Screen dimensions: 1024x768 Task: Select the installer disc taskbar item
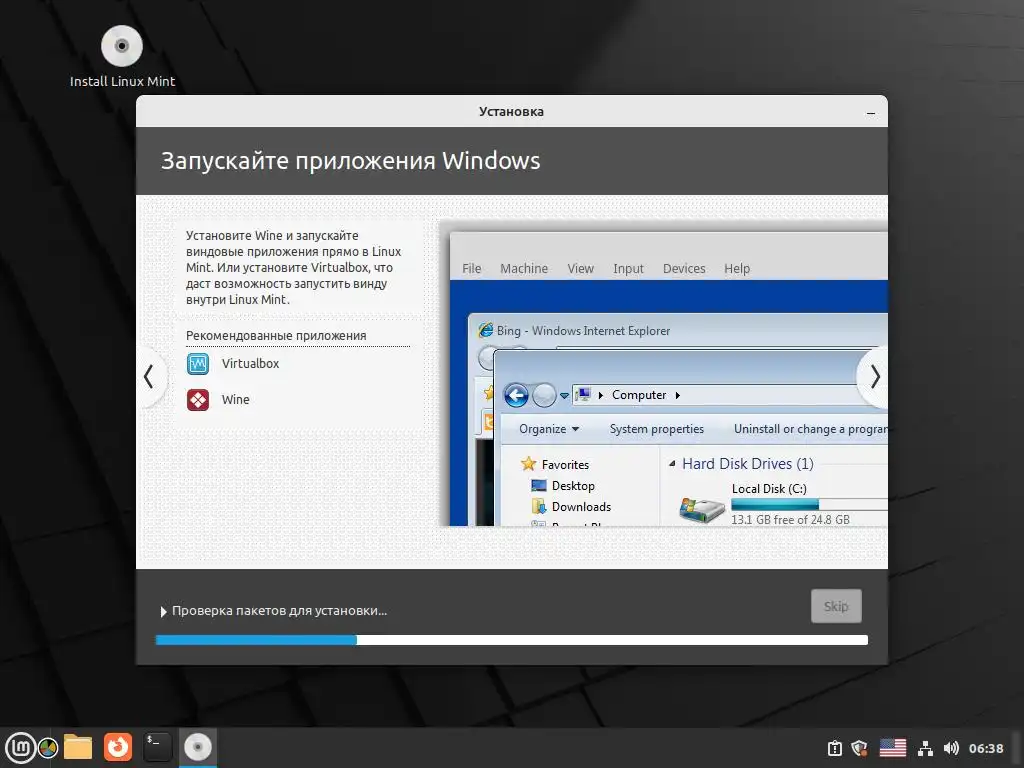pos(197,747)
